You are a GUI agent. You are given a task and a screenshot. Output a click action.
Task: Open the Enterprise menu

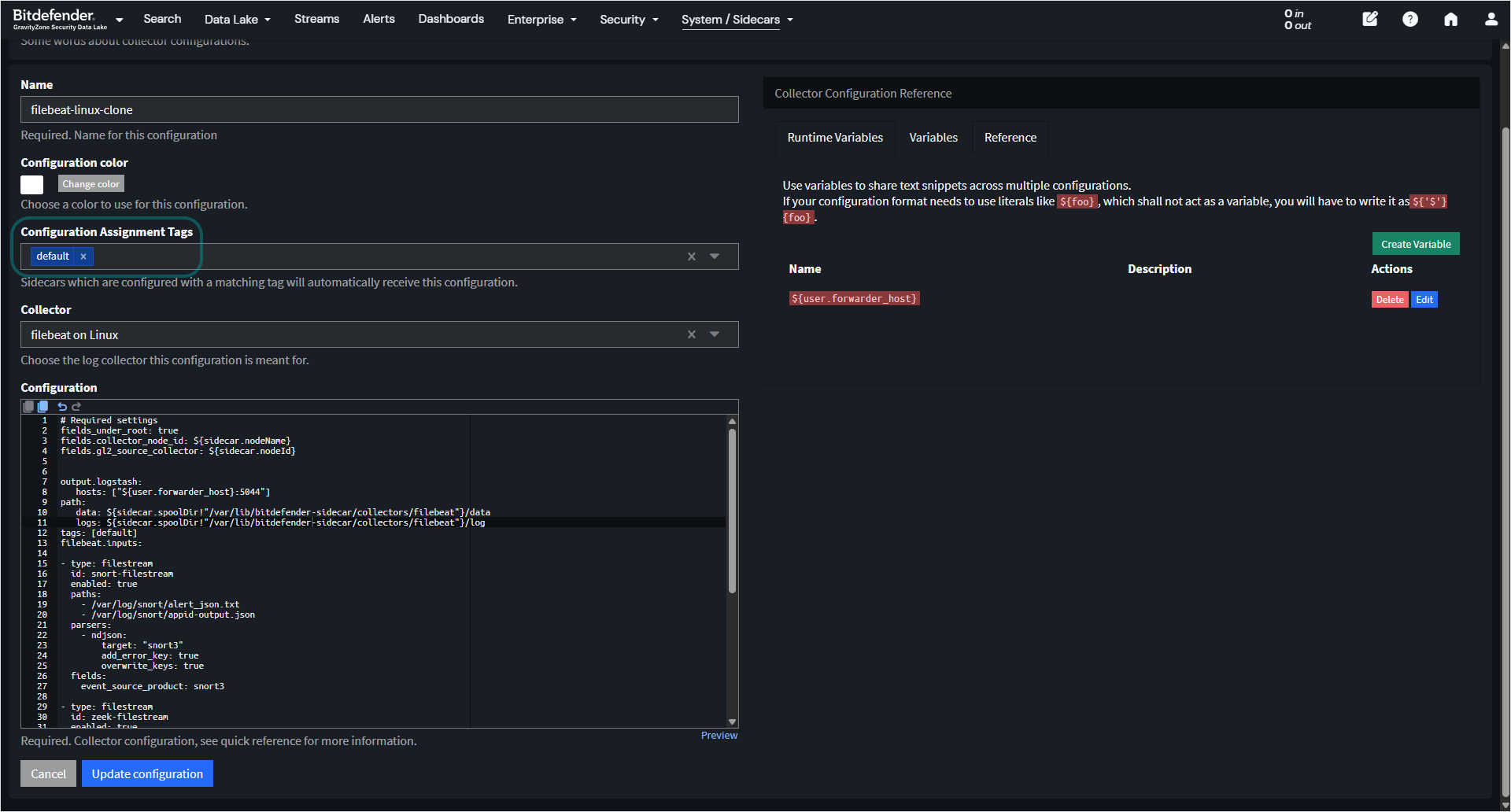click(542, 19)
